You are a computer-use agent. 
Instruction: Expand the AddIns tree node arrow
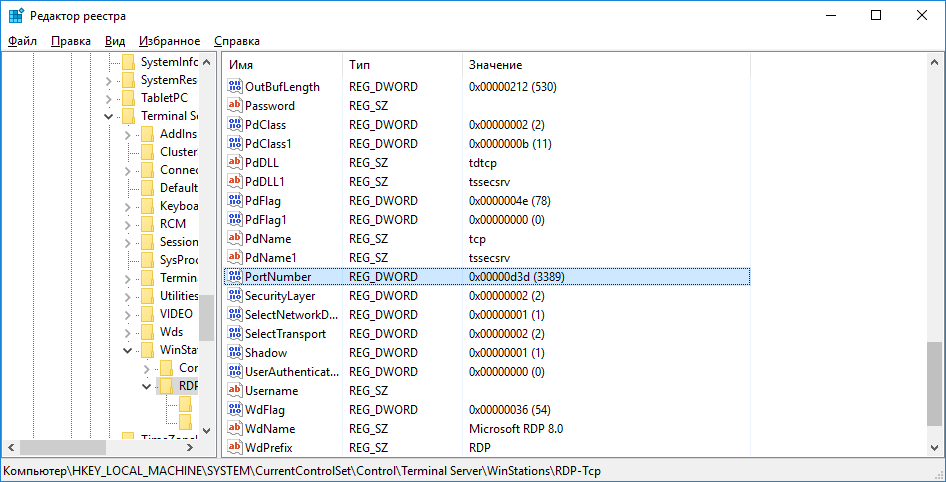click(x=127, y=135)
